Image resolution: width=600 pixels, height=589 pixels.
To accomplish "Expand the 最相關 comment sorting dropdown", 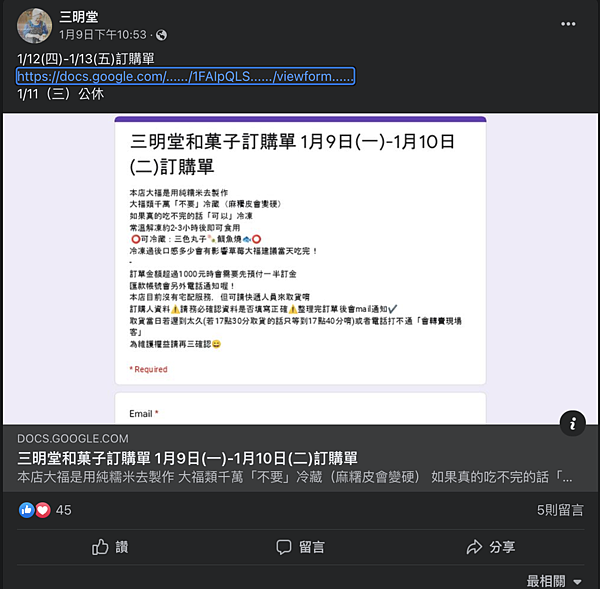I will tap(554, 581).
